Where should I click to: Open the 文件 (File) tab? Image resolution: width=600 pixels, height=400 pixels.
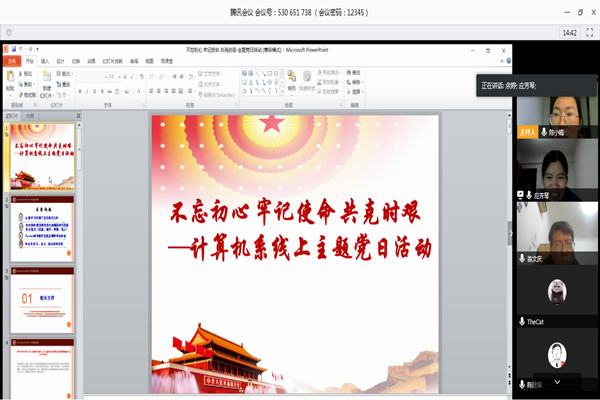point(12,61)
